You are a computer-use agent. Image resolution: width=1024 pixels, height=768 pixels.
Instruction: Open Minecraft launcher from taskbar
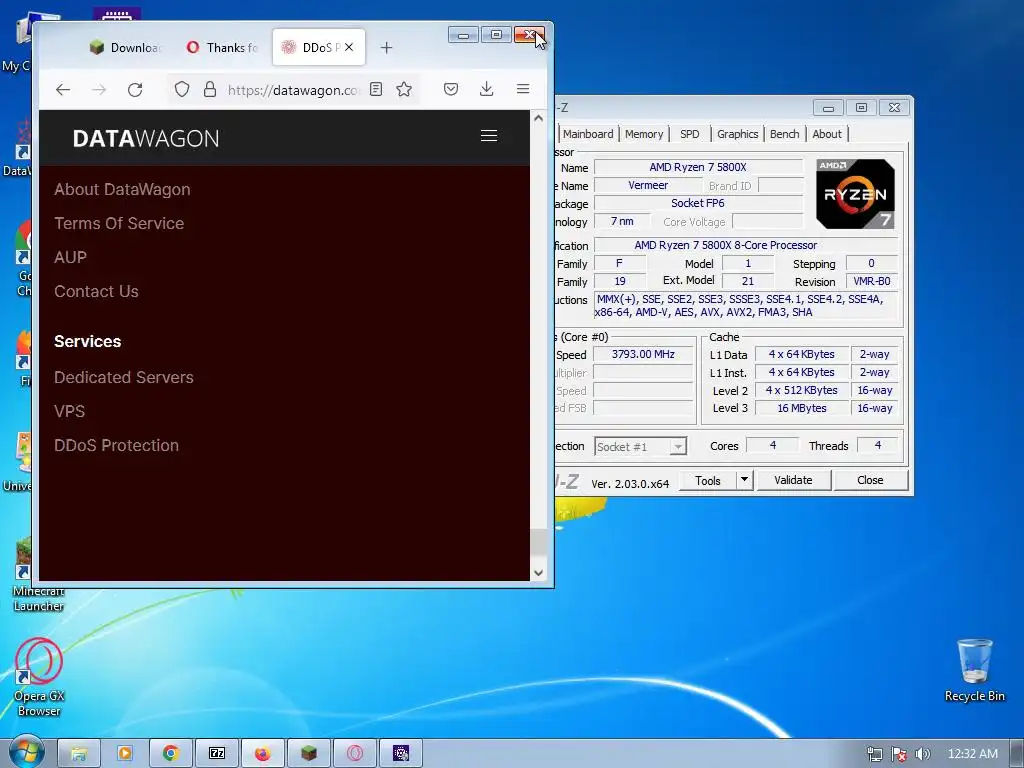click(x=309, y=753)
